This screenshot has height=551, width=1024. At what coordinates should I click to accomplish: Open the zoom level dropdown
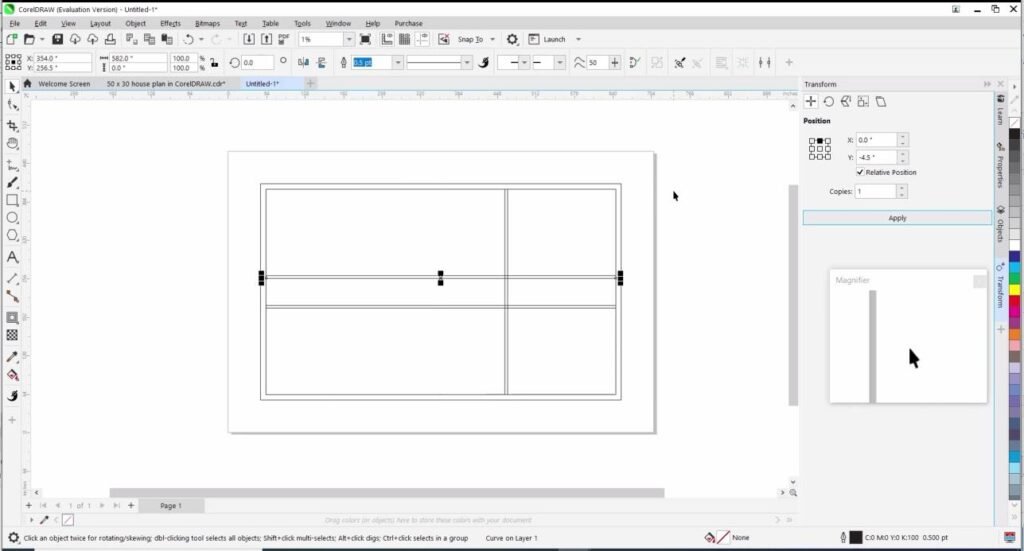point(349,39)
